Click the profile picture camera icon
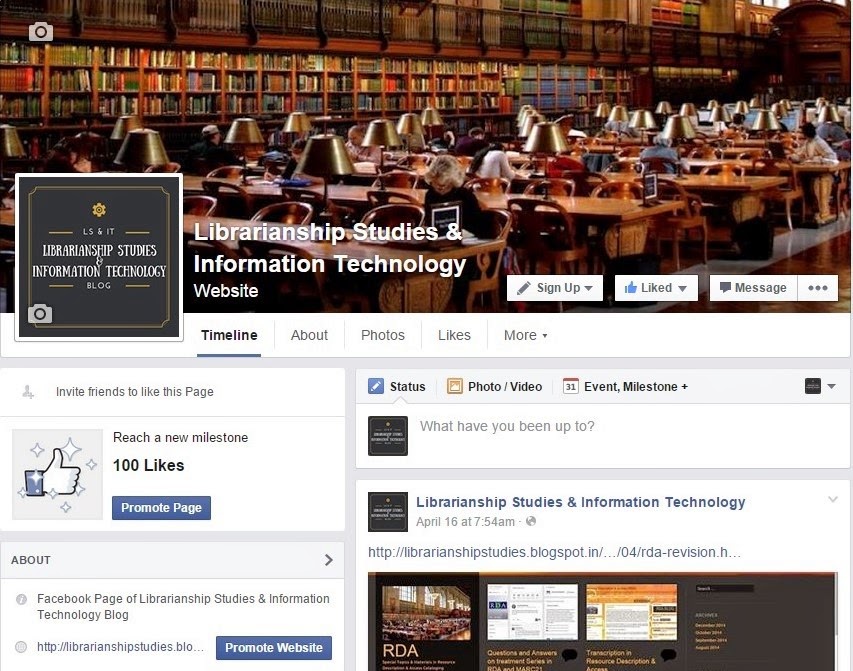853x671 pixels. click(x=40, y=314)
